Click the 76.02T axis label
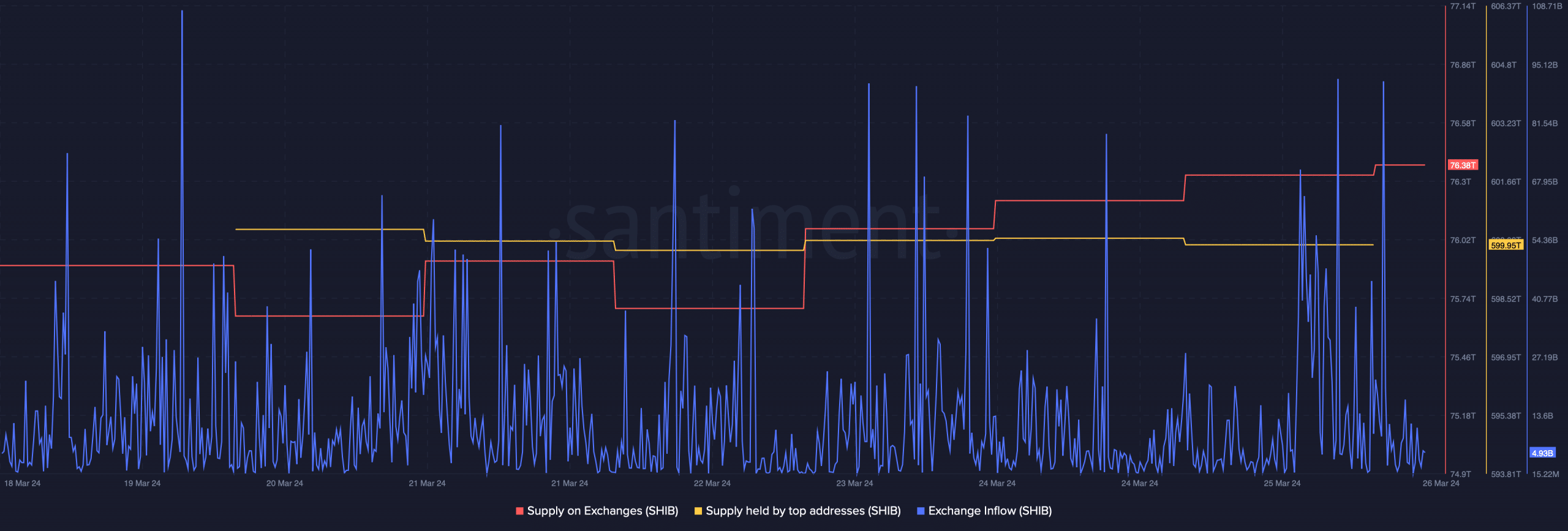Image resolution: width=1568 pixels, height=531 pixels. [1463, 240]
